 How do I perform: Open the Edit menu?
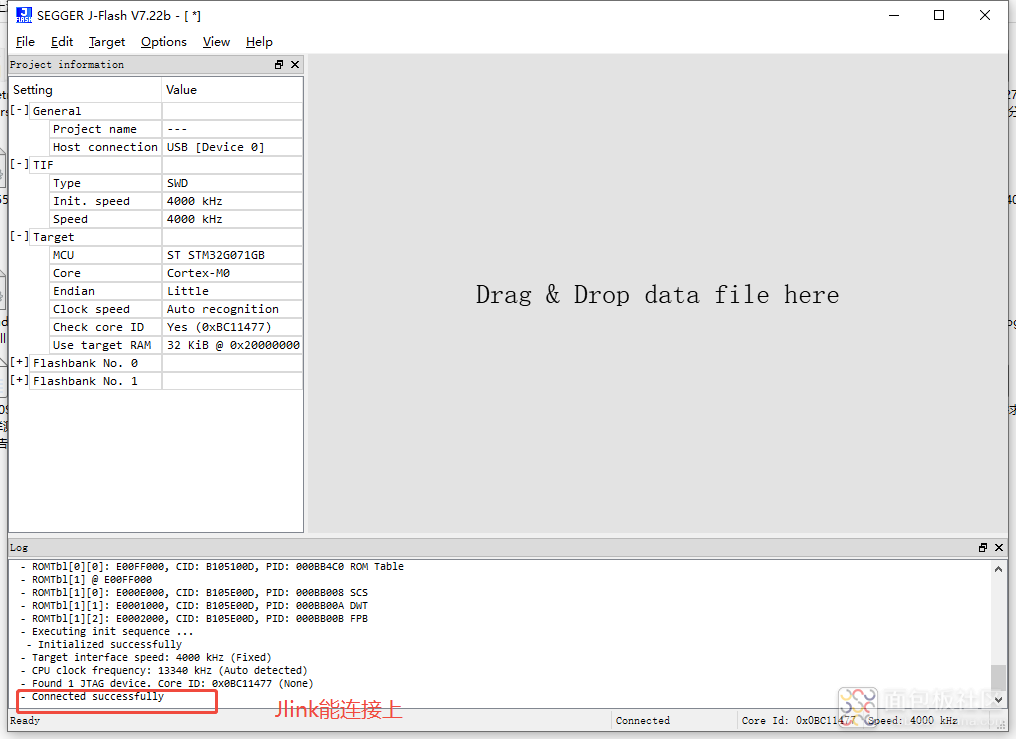[62, 42]
